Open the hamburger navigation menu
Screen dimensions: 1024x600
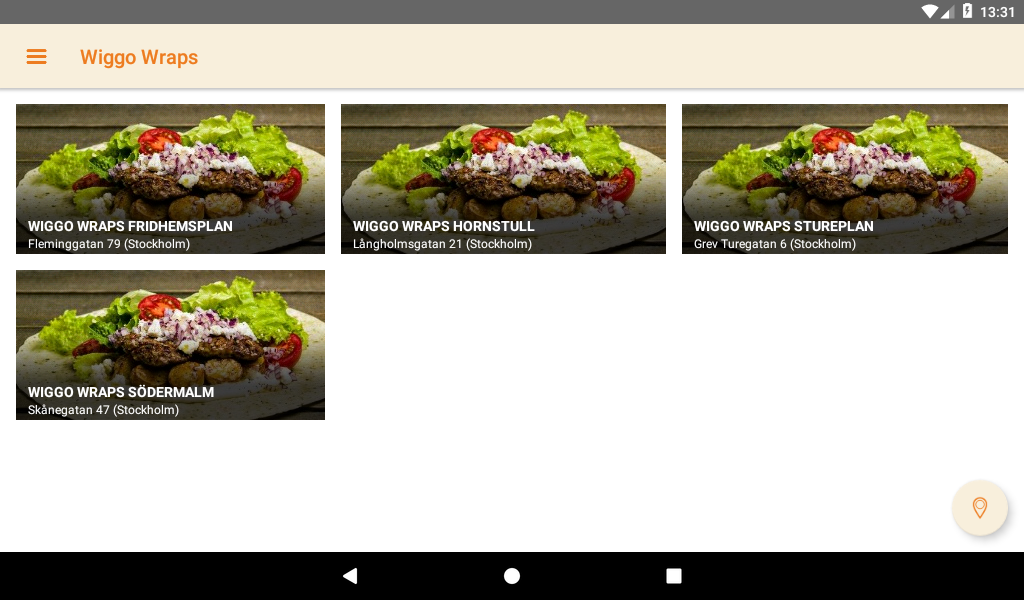click(37, 57)
